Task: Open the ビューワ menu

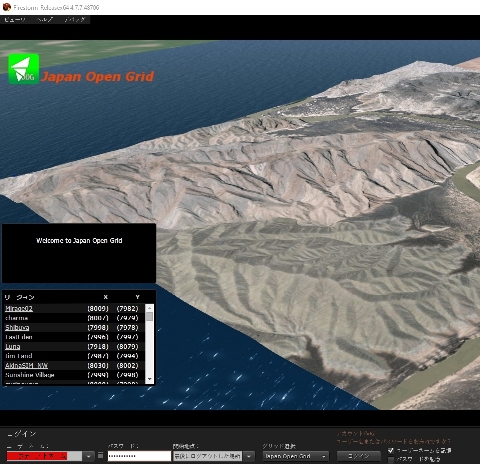Action: (x=15, y=20)
